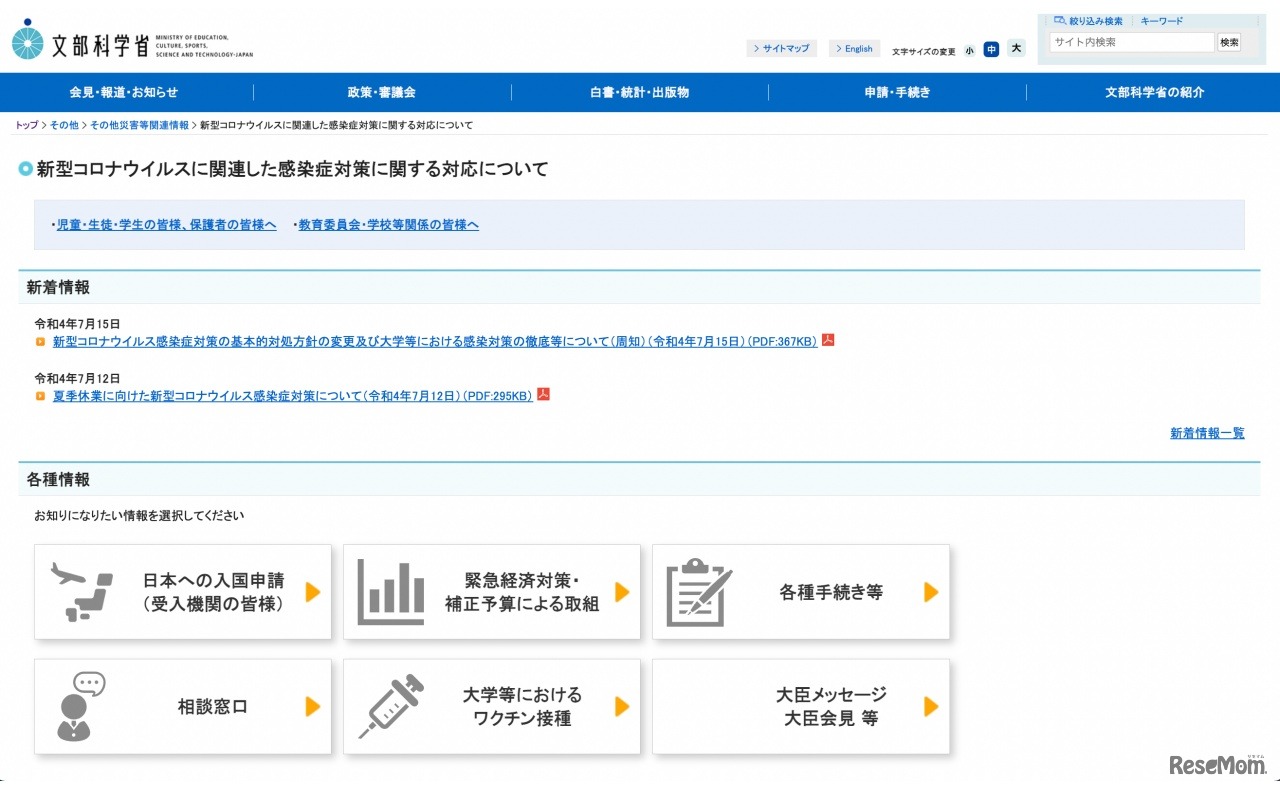1280x788 pixels.
Task: Click the bar chart icon for 緊急経済対策
Action: pyautogui.click(x=390, y=591)
